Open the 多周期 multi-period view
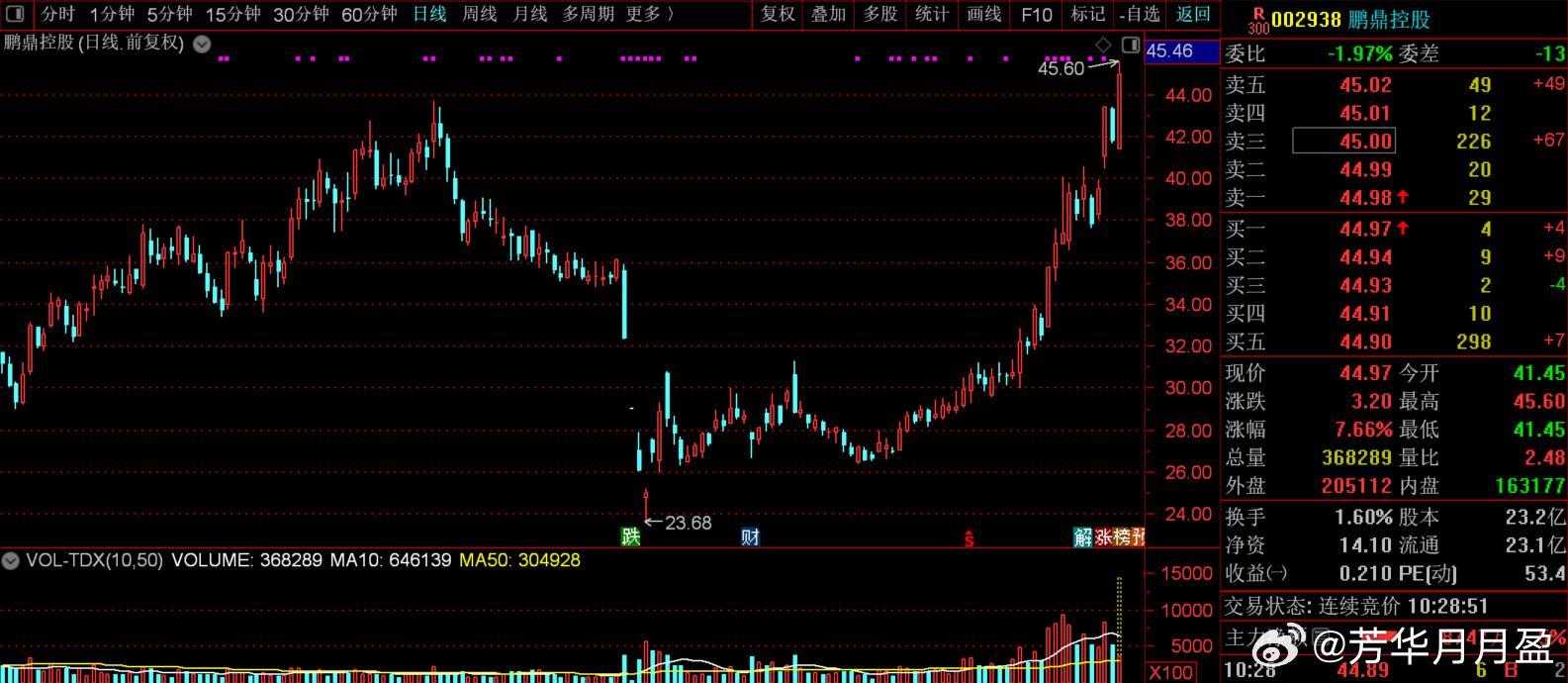Screen dimensions: 1568x683 pyautogui.click(x=588, y=14)
